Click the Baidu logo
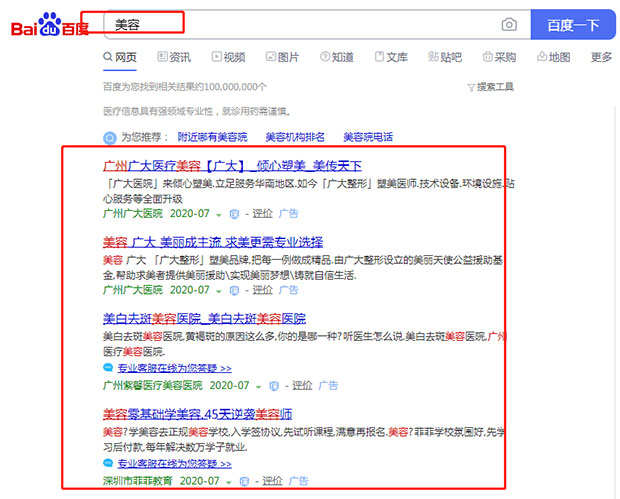 (50, 25)
